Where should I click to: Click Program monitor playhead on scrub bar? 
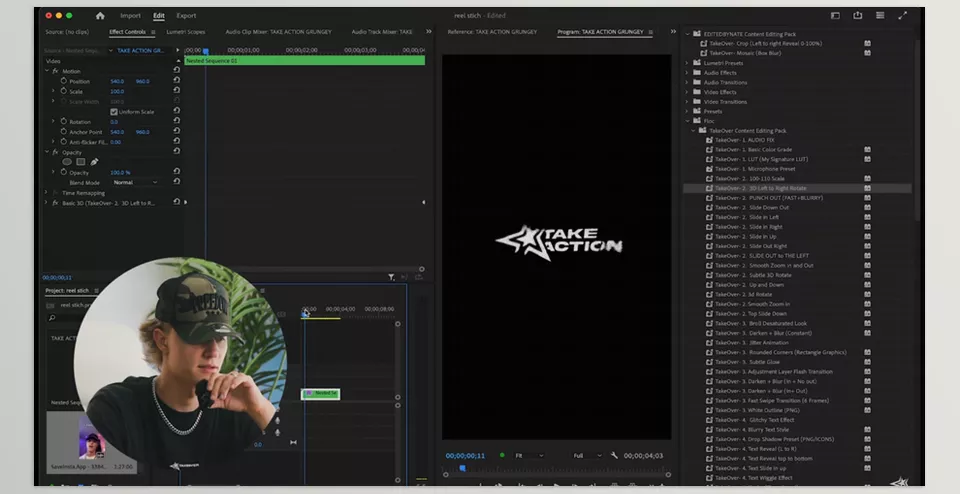tap(463, 468)
